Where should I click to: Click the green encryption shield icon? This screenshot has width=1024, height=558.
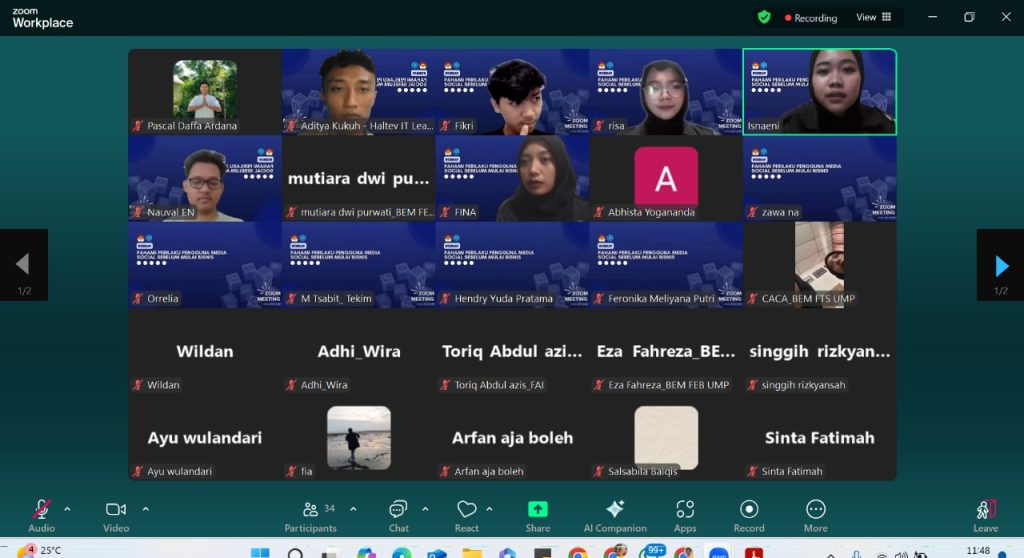tap(764, 17)
